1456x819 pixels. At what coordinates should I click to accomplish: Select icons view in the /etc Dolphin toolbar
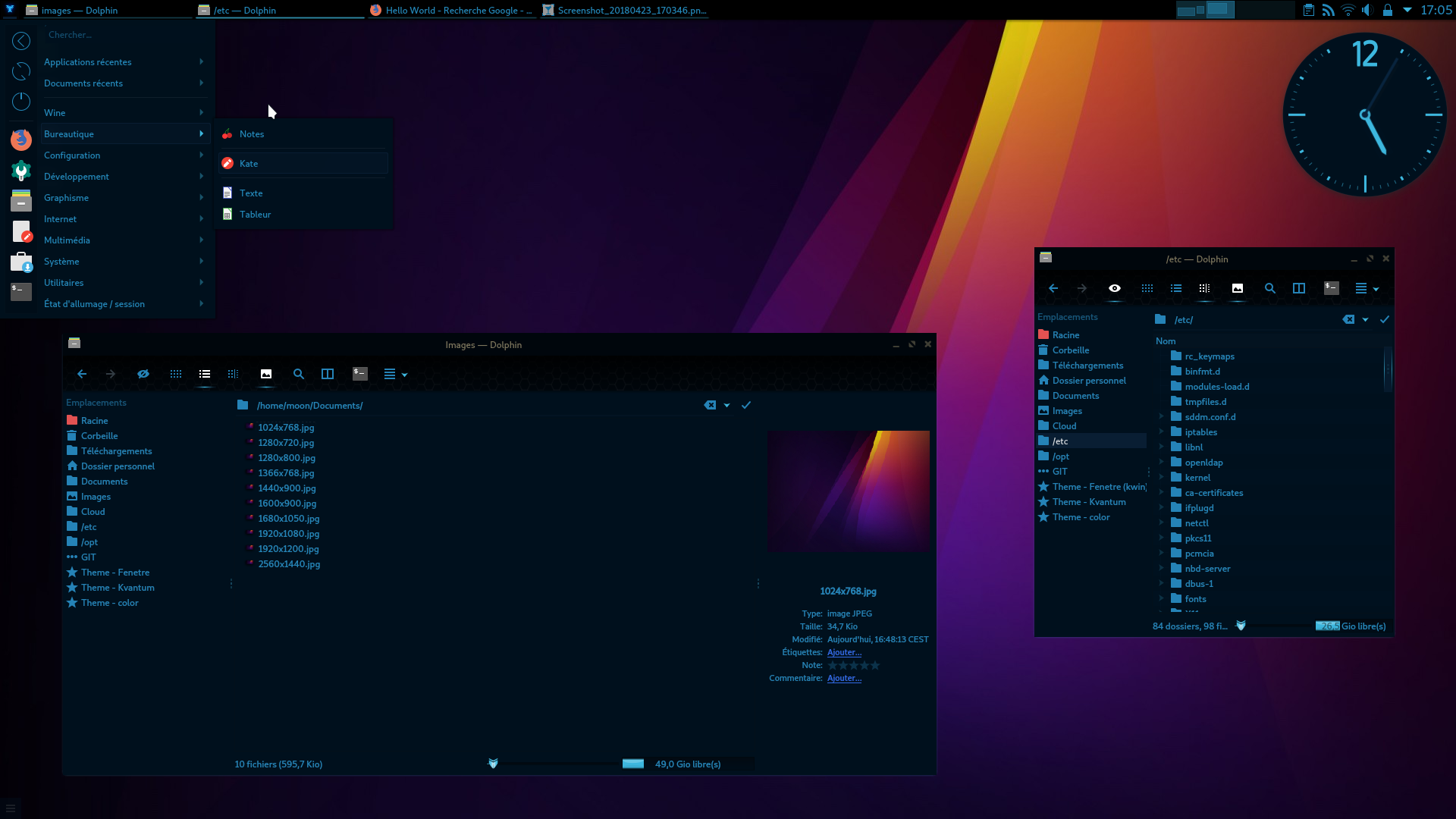pyautogui.click(x=1147, y=288)
